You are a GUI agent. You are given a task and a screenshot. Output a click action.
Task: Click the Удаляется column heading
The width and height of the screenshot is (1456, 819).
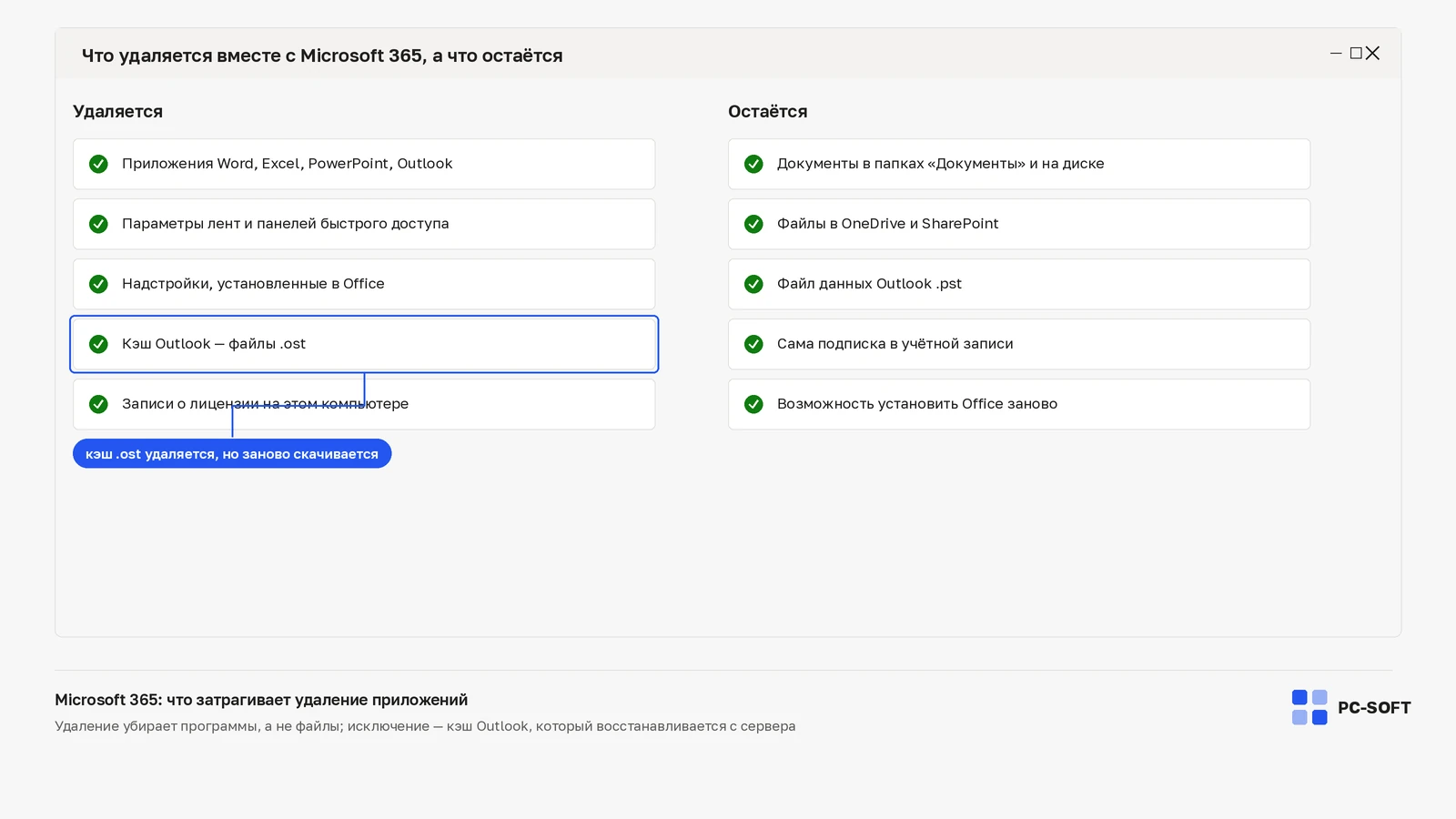click(x=117, y=112)
